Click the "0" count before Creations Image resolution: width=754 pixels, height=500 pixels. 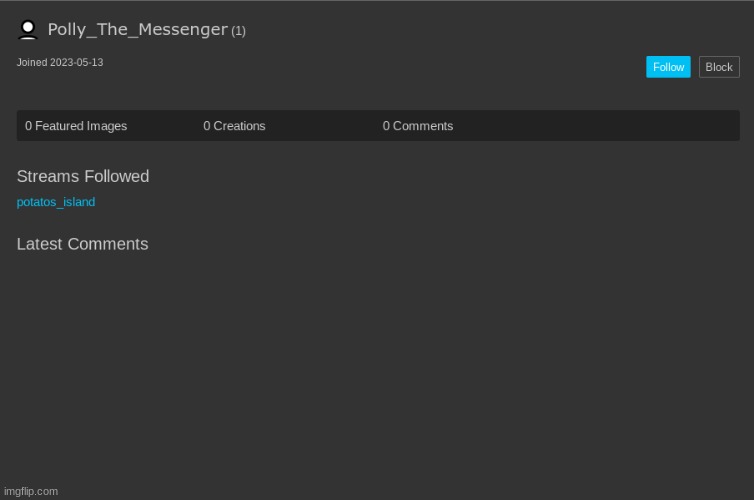[207, 126]
